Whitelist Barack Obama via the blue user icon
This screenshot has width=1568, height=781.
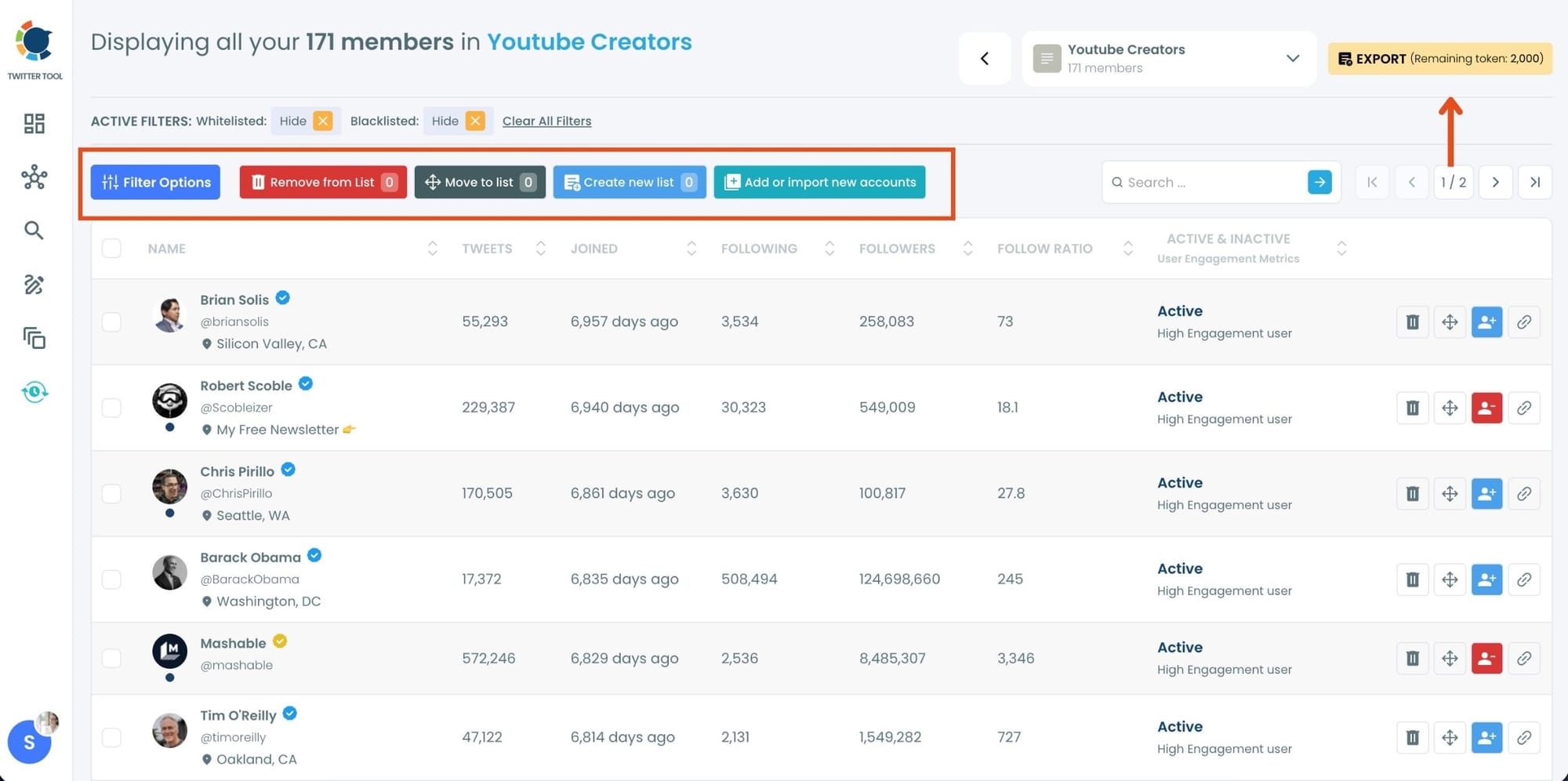pos(1486,579)
